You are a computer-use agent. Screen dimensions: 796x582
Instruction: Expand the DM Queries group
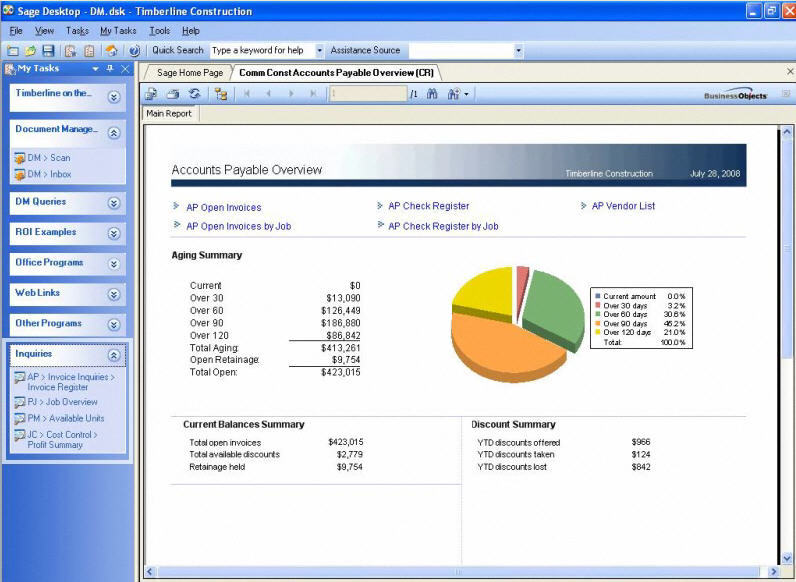click(114, 203)
